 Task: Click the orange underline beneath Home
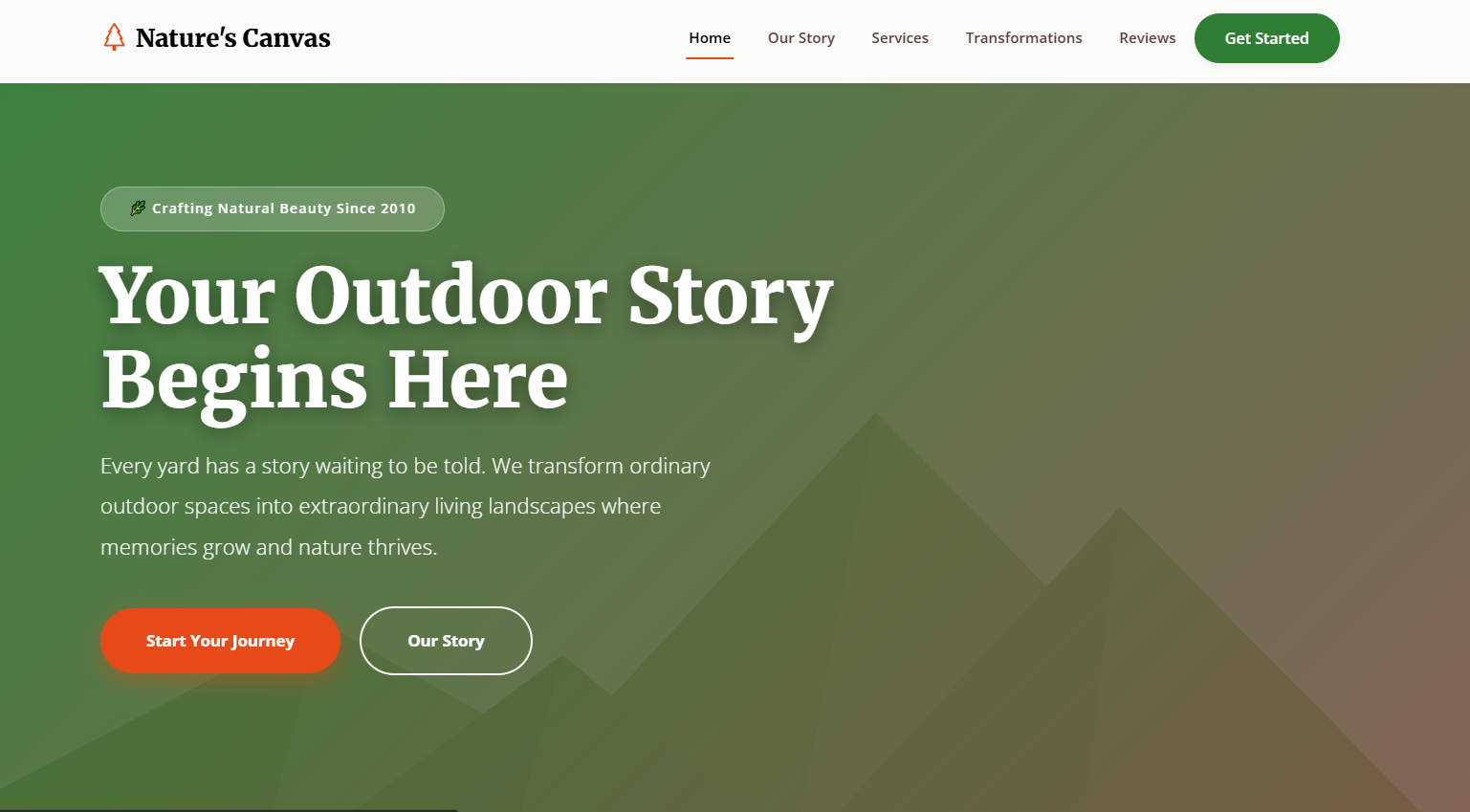pos(710,58)
